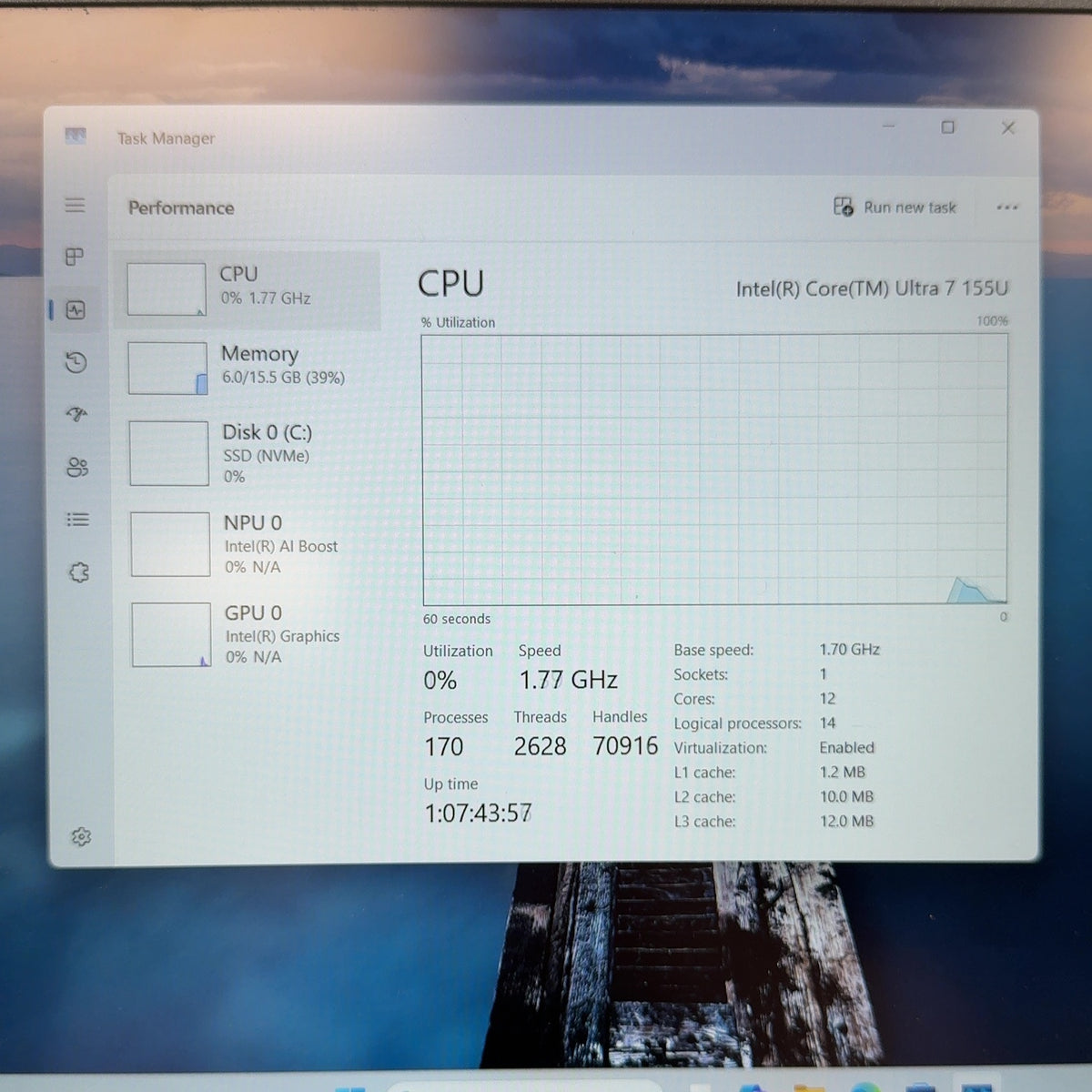This screenshot has height=1092, width=1092.
Task: Open the App history page icon
Action: coord(76,362)
